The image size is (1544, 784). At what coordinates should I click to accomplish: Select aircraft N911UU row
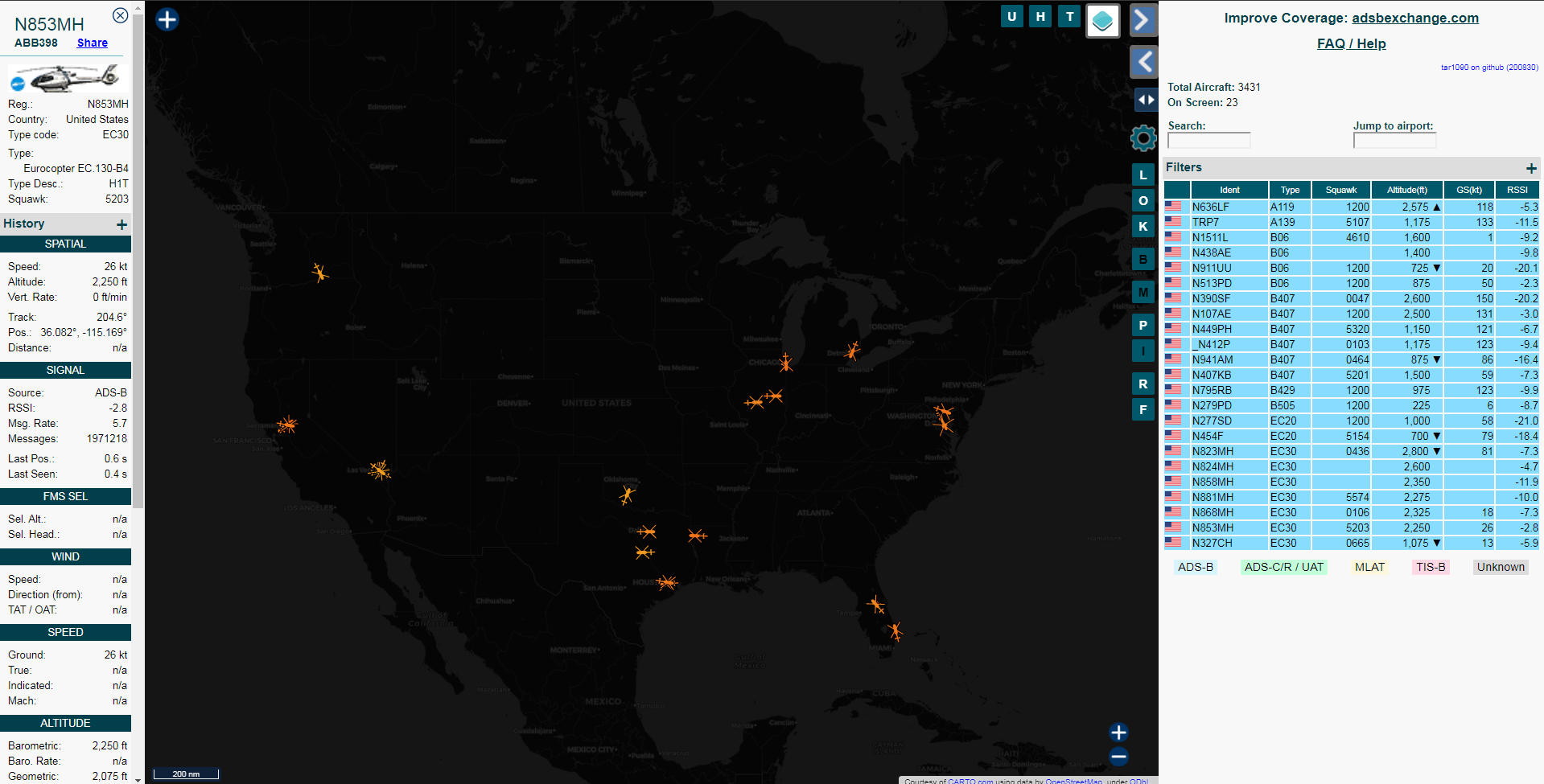(1352, 268)
